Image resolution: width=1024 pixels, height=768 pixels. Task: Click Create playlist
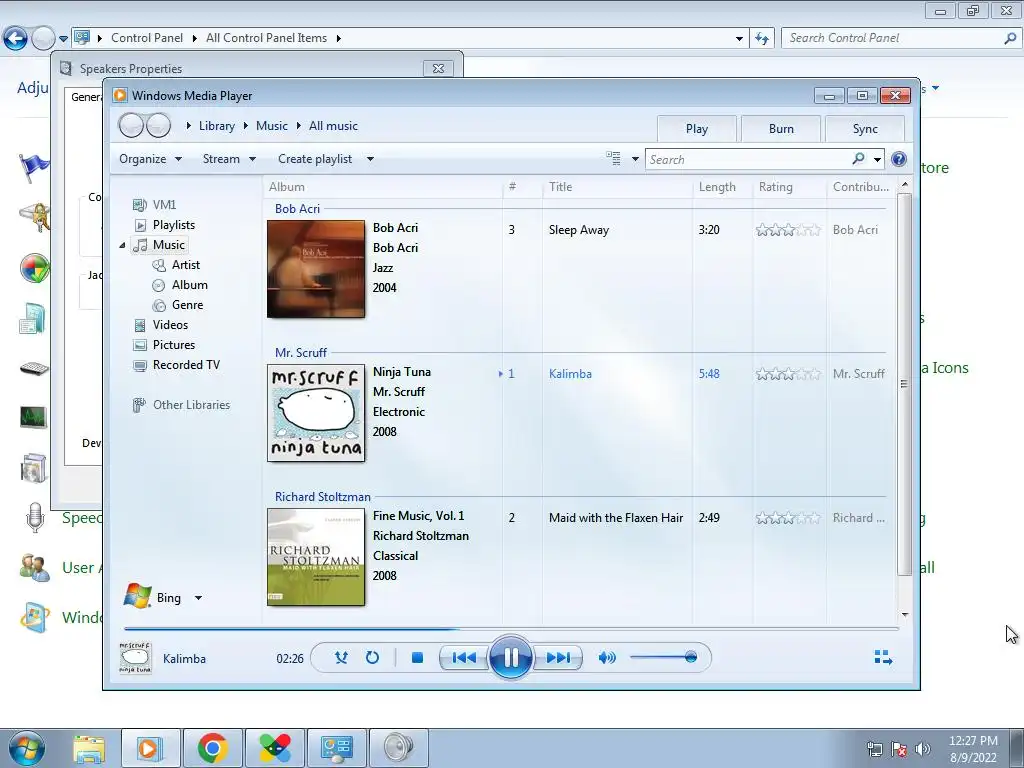pyautogui.click(x=315, y=159)
